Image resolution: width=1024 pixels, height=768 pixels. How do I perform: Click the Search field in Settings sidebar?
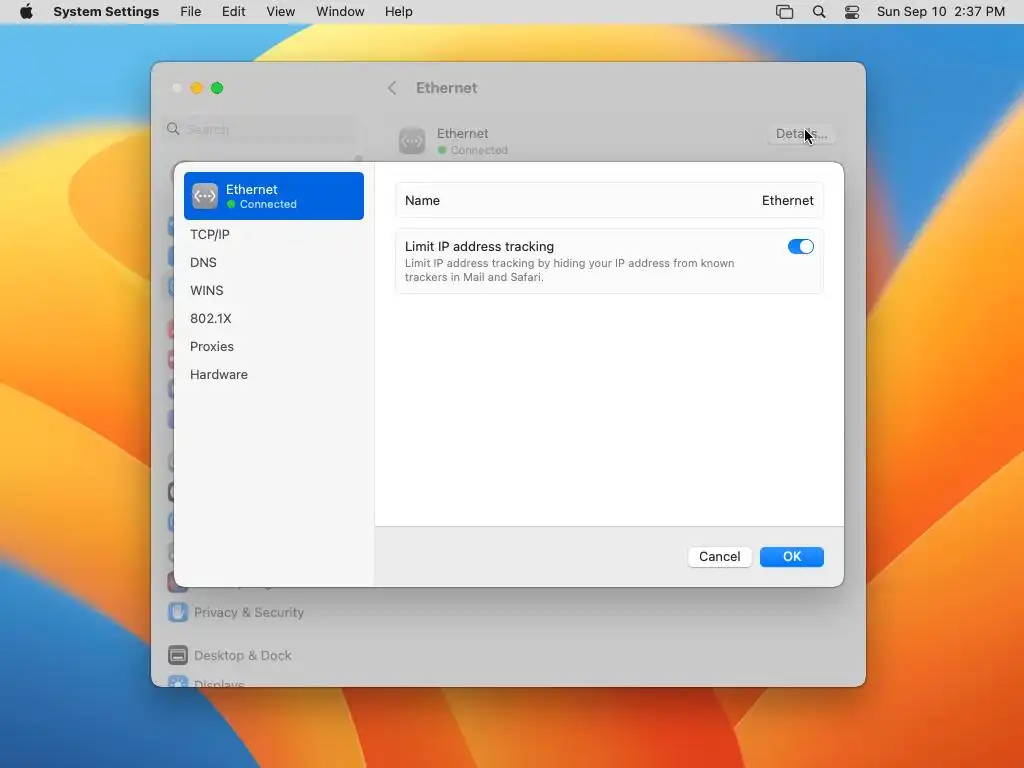click(261, 129)
